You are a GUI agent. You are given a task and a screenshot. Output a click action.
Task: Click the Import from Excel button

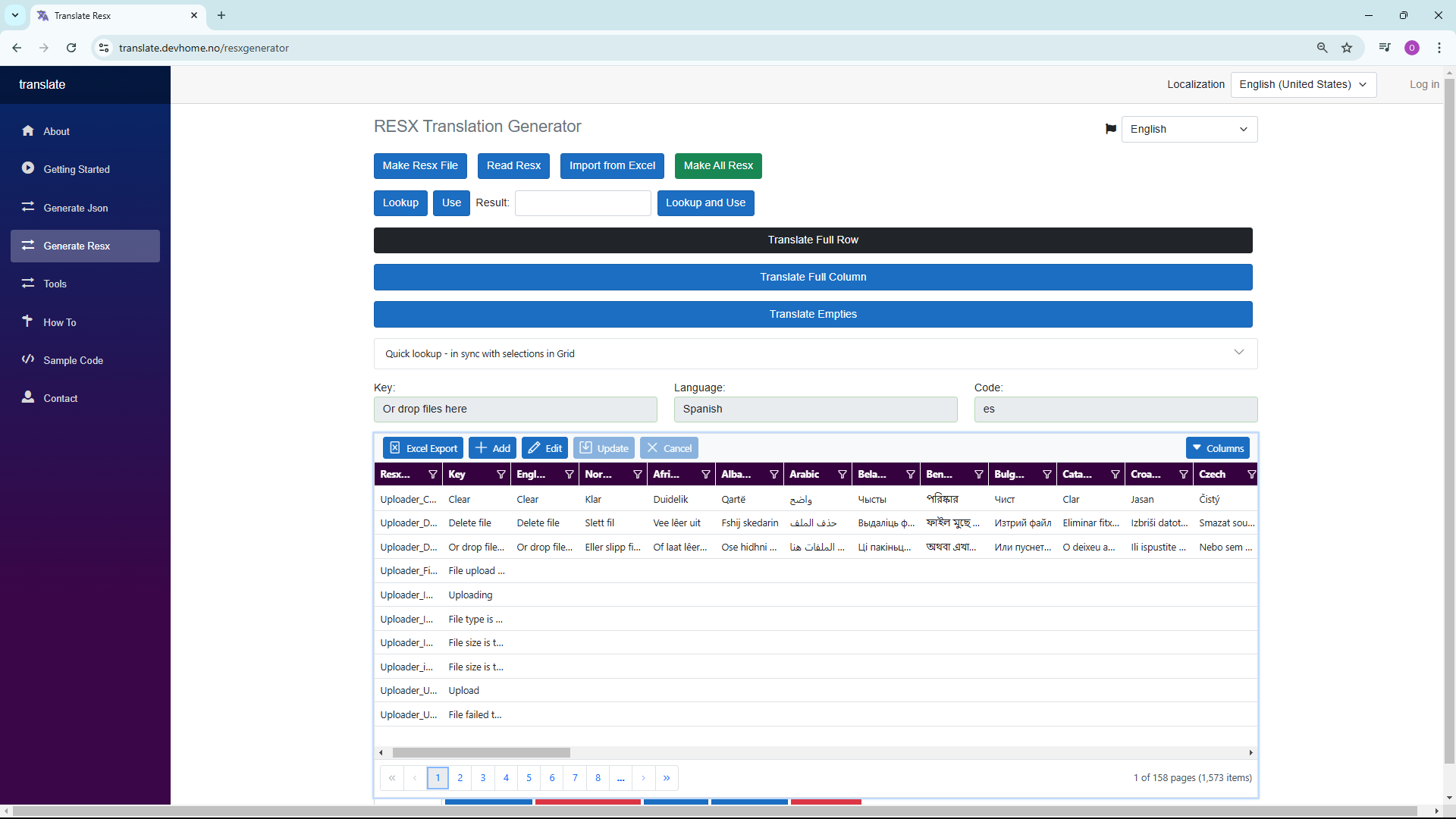[612, 165]
